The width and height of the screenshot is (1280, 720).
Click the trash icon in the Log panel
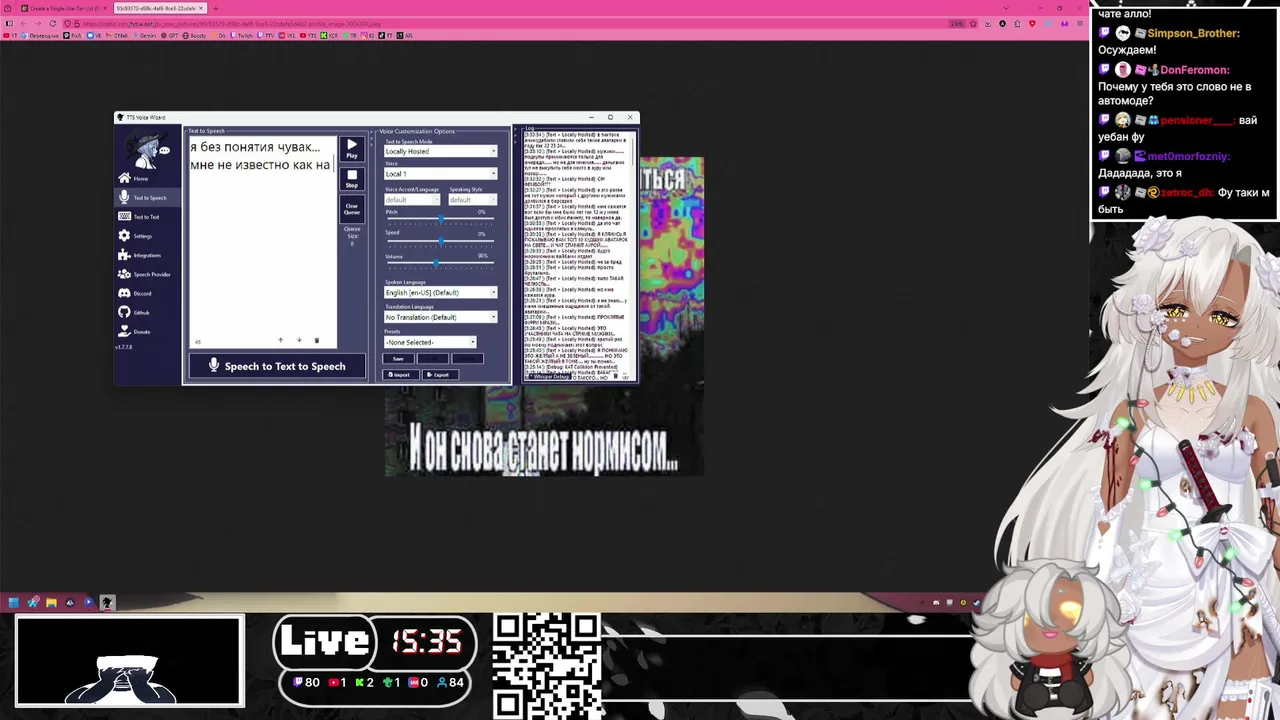615,376
